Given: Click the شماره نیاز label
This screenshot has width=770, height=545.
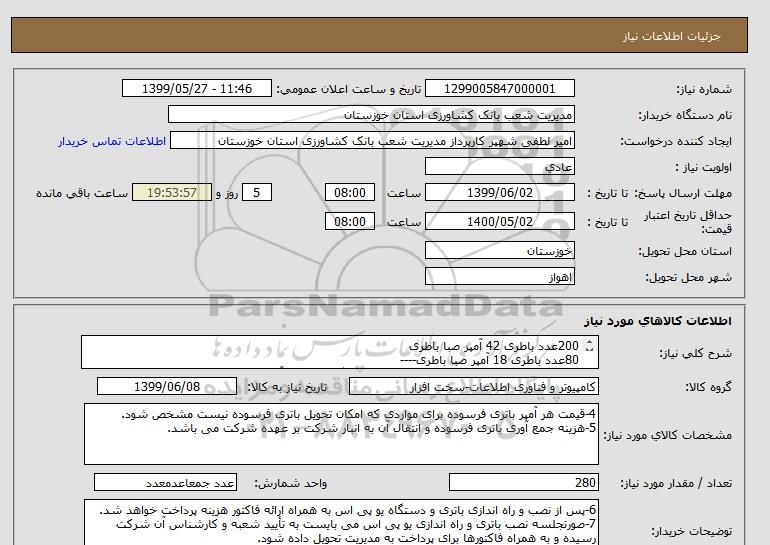Looking at the screenshot, I should [704, 89].
